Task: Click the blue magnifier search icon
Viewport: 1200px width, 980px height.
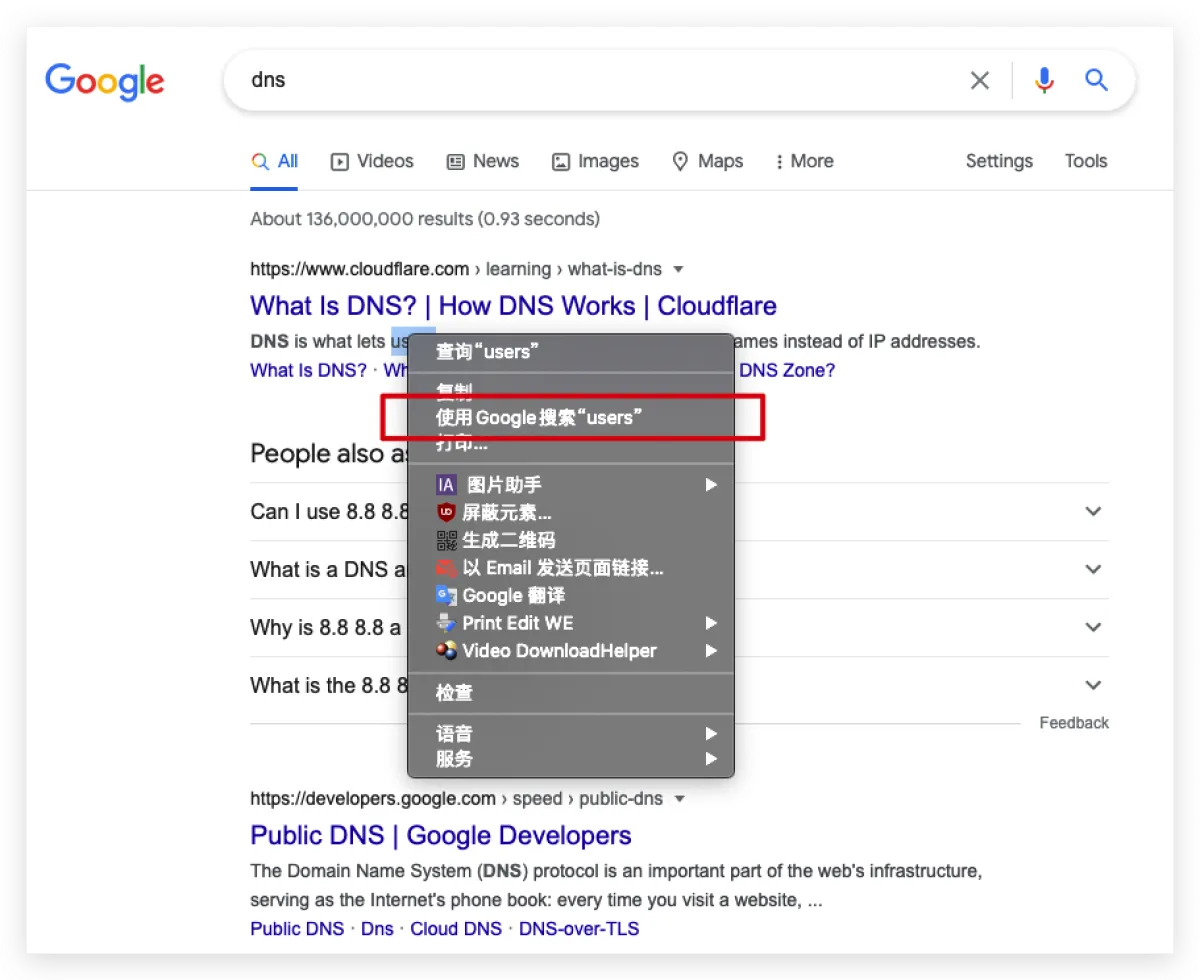Action: [x=1097, y=81]
